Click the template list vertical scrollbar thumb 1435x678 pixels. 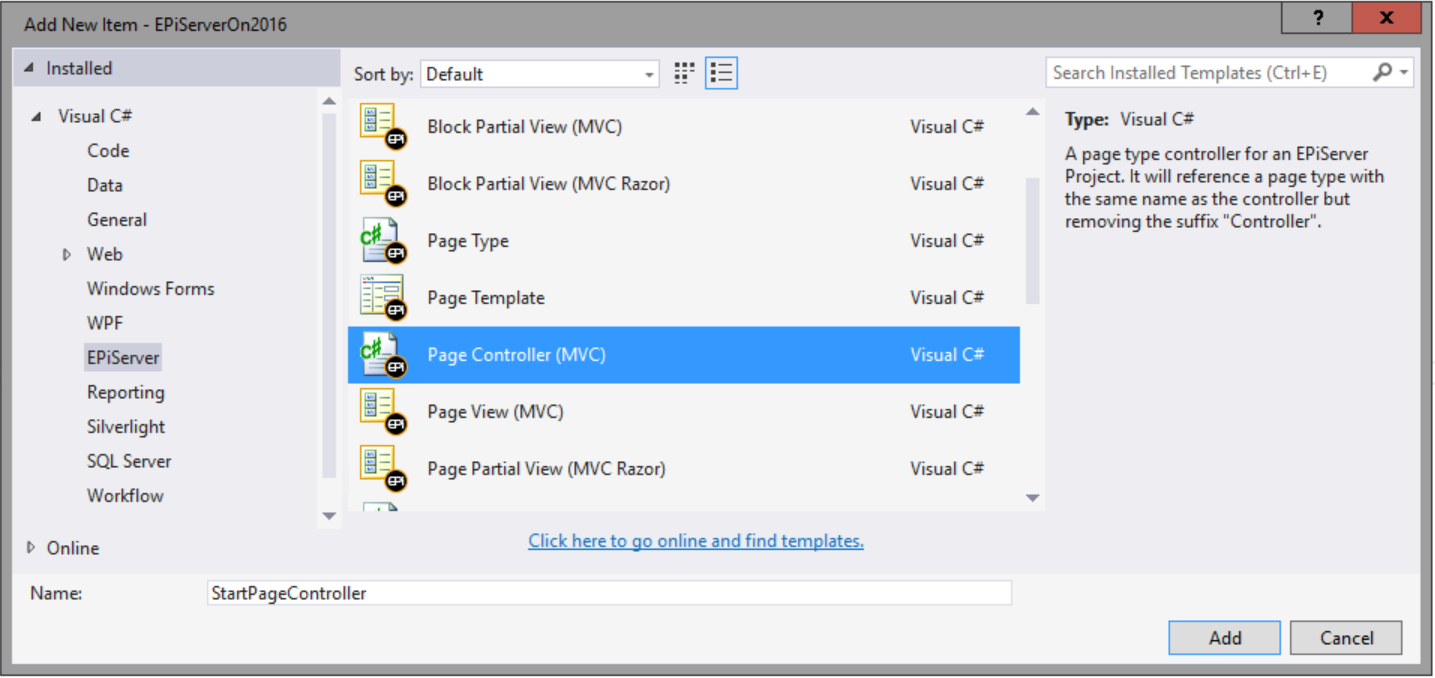[x=1033, y=240]
